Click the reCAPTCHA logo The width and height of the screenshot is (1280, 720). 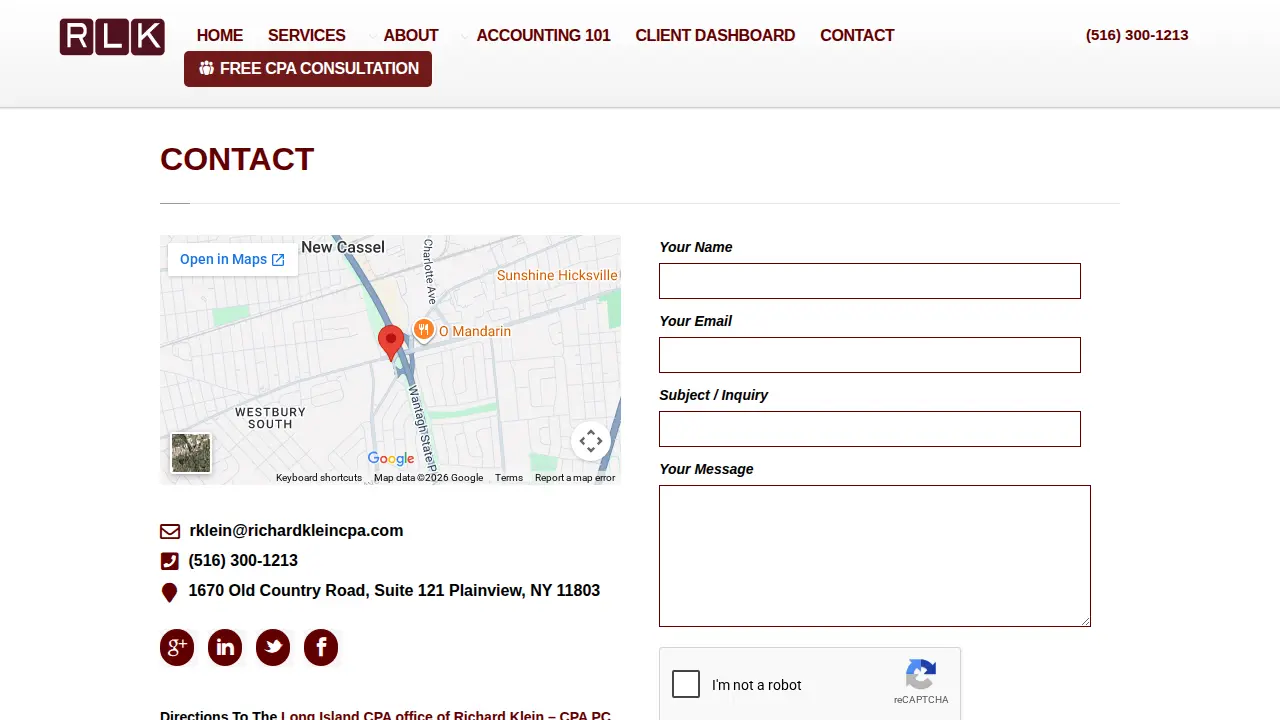(x=921, y=675)
